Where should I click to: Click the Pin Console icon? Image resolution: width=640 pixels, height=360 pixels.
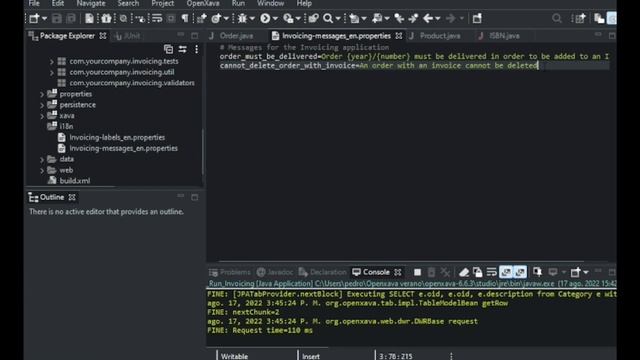pos(538,272)
